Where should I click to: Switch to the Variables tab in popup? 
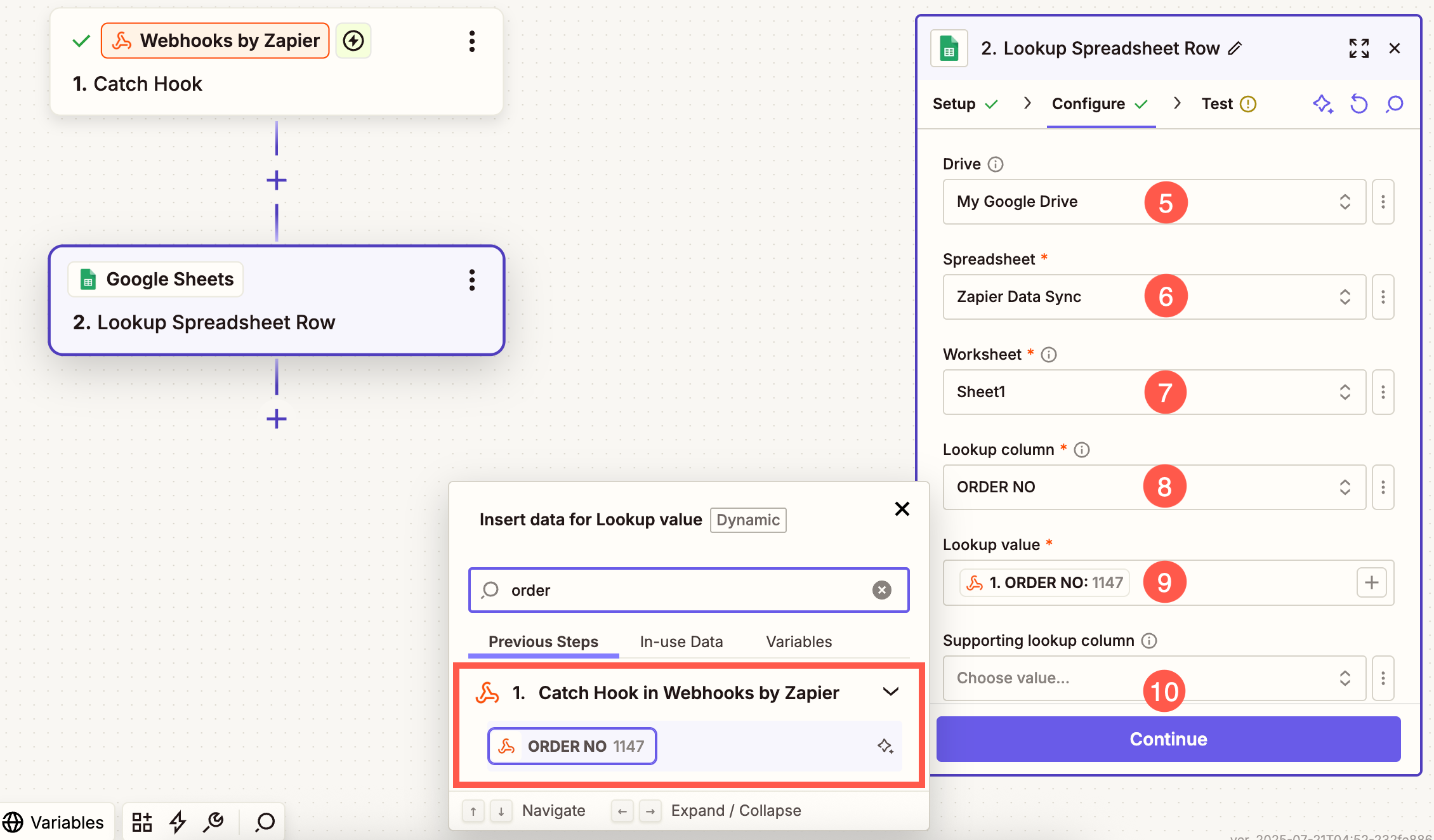(x=799, y=642)
